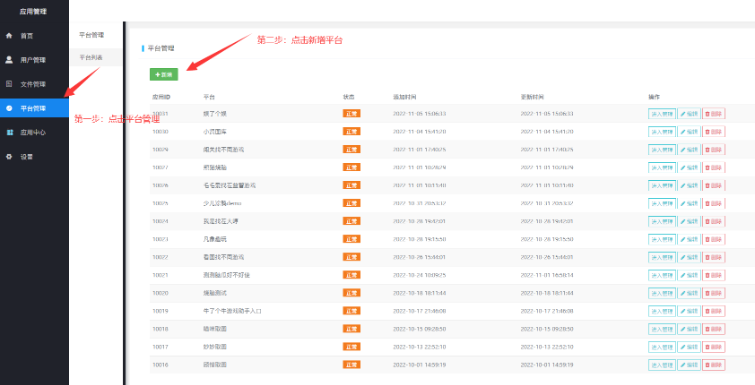
Task: Edit the platform with ID 10021
Action: [x=689, y=275]
